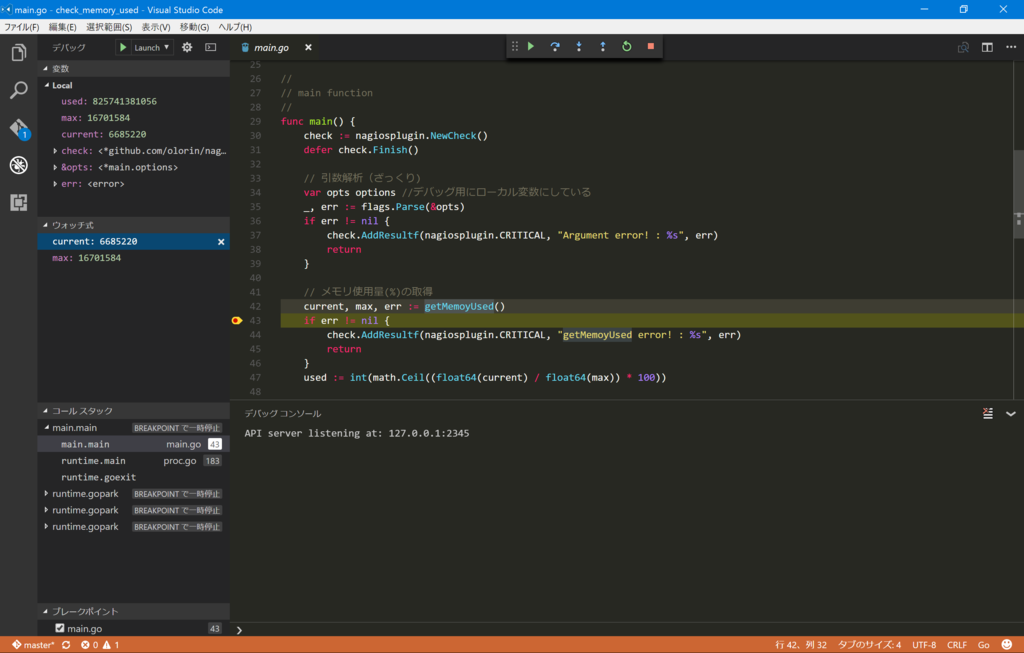Remove the current watch expression with its X
1024x653 pixels.
coord(221,241)
